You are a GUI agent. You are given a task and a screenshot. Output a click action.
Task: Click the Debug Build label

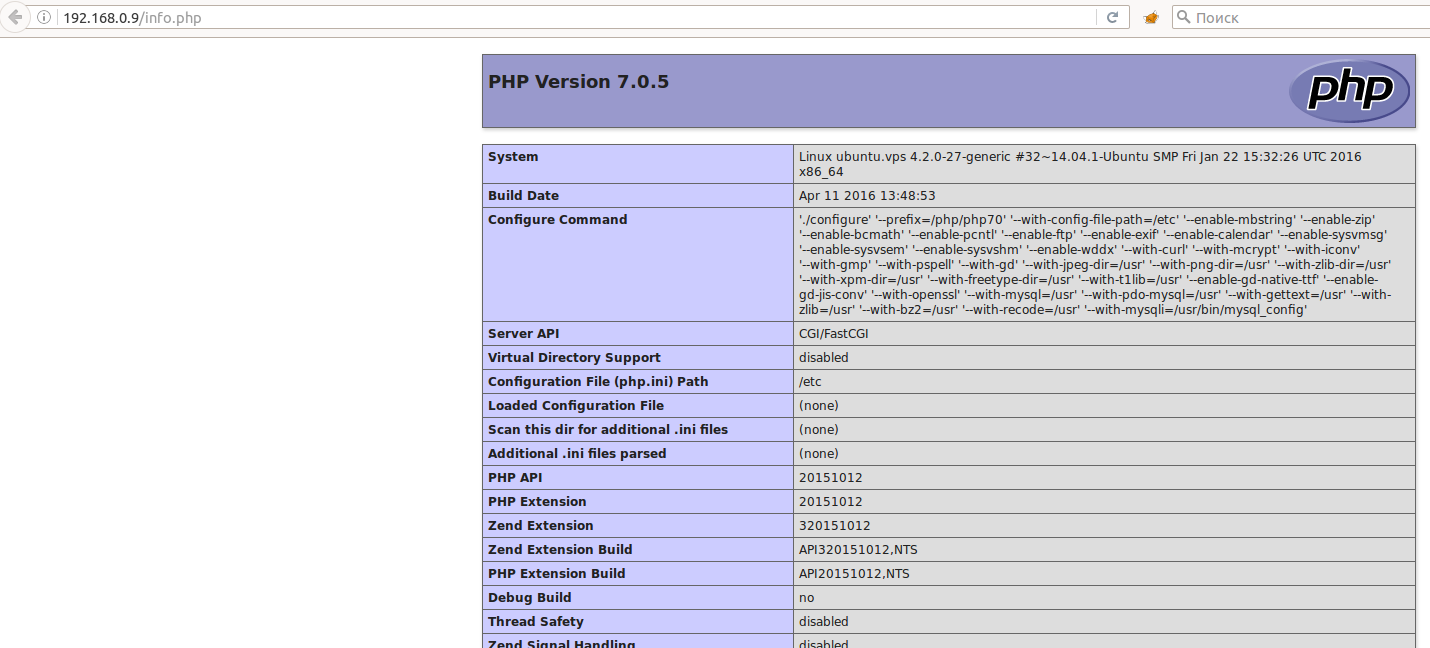coord(530,598)
